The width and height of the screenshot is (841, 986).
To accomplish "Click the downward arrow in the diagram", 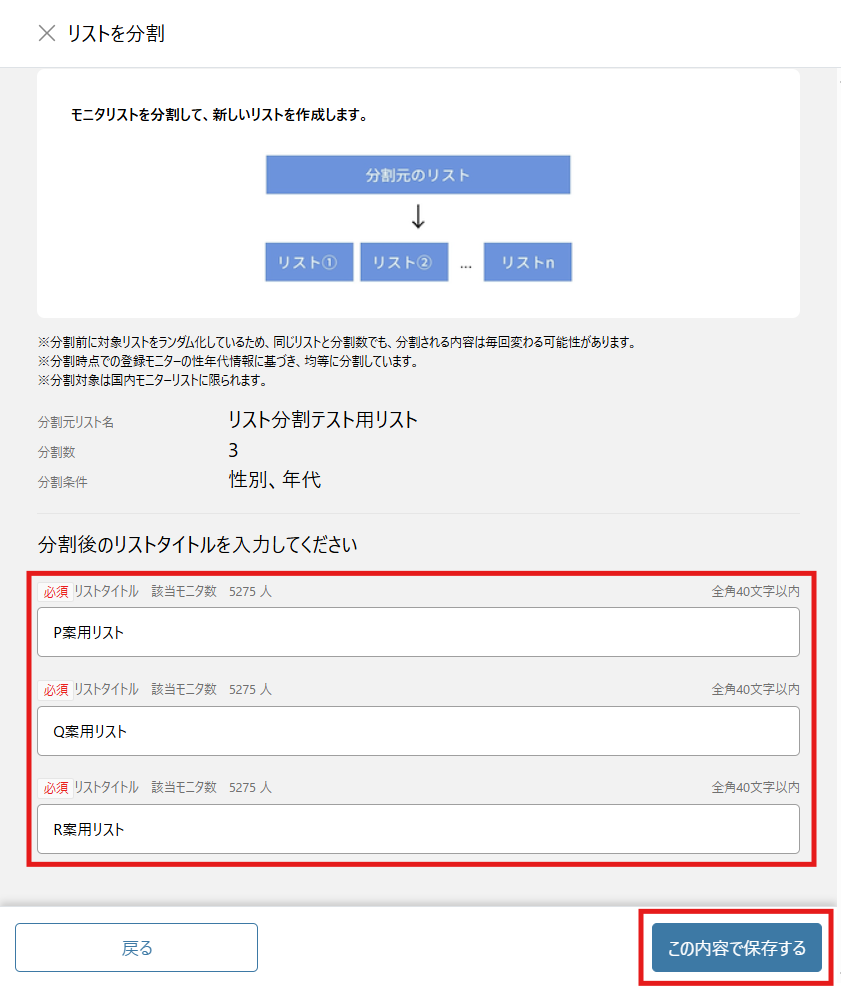I will pyautogui.click(x=419, y=217).
